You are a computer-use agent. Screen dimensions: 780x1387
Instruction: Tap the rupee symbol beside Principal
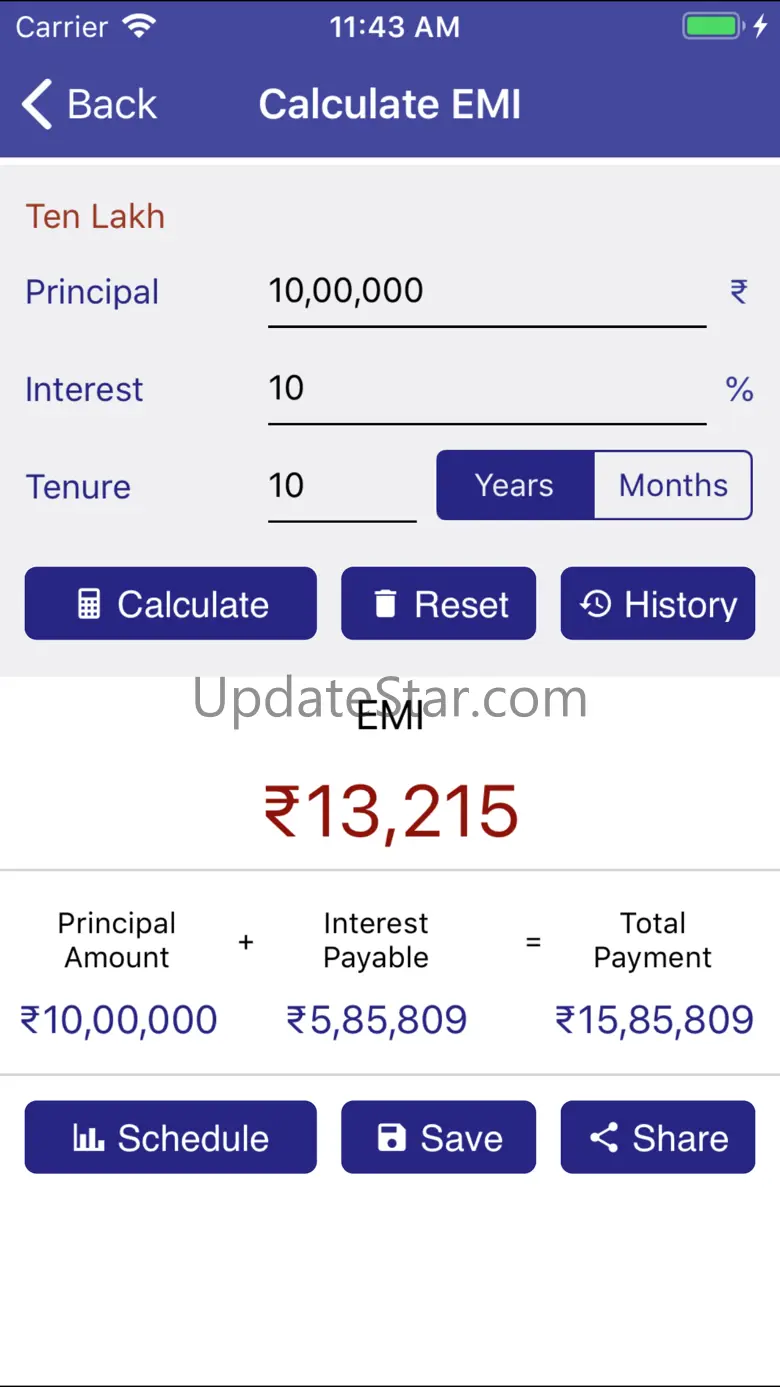[x=739, y=291]
